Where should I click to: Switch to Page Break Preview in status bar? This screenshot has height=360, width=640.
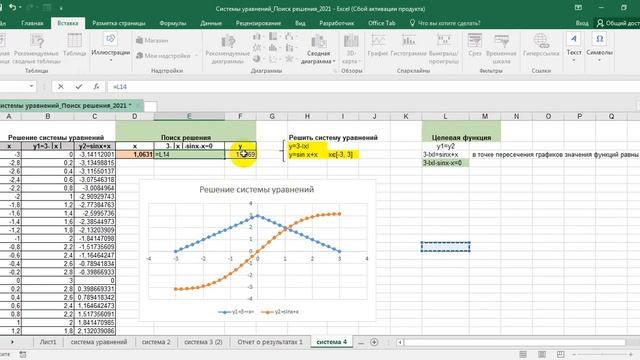[x=560, y=354]
